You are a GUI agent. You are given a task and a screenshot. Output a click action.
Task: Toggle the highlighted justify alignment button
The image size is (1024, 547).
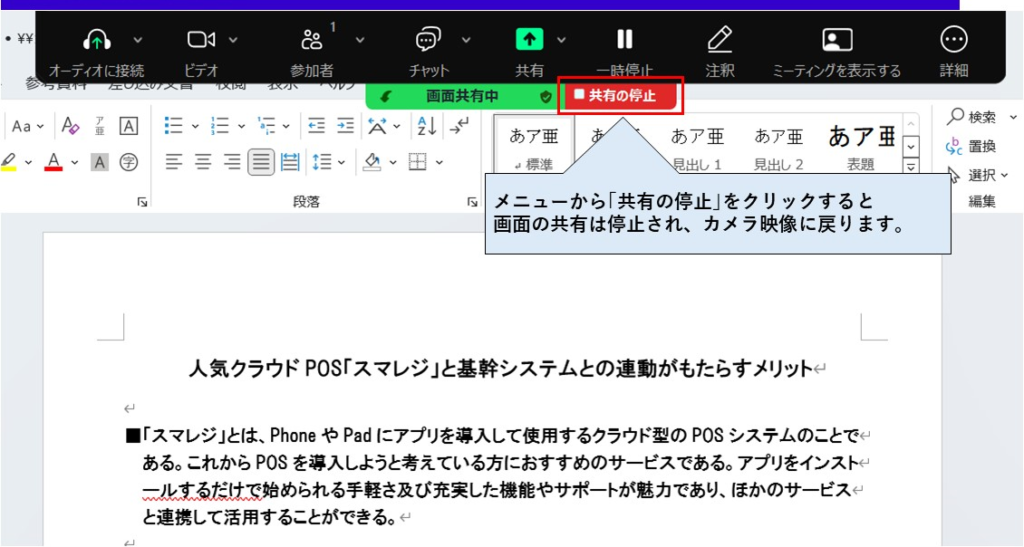coord(261,162)
